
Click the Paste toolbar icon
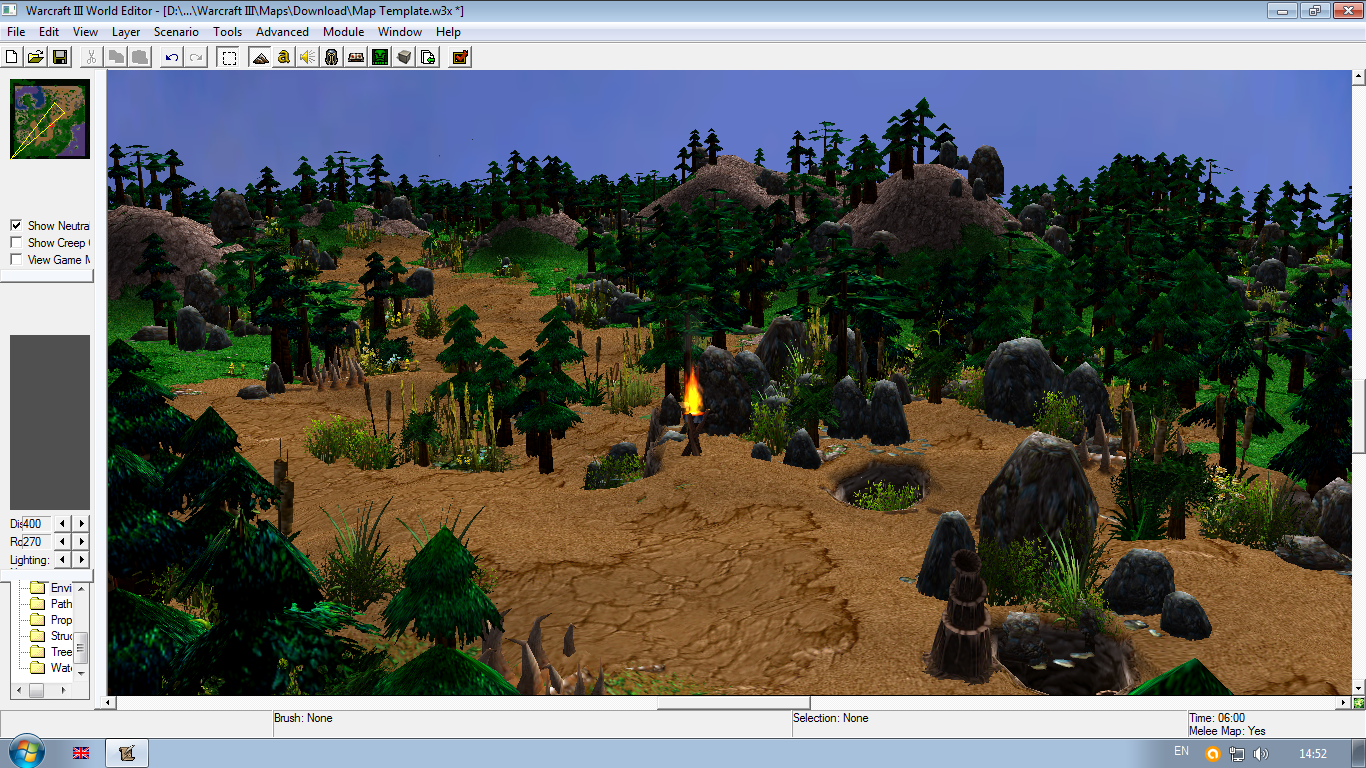coord(140,57)
